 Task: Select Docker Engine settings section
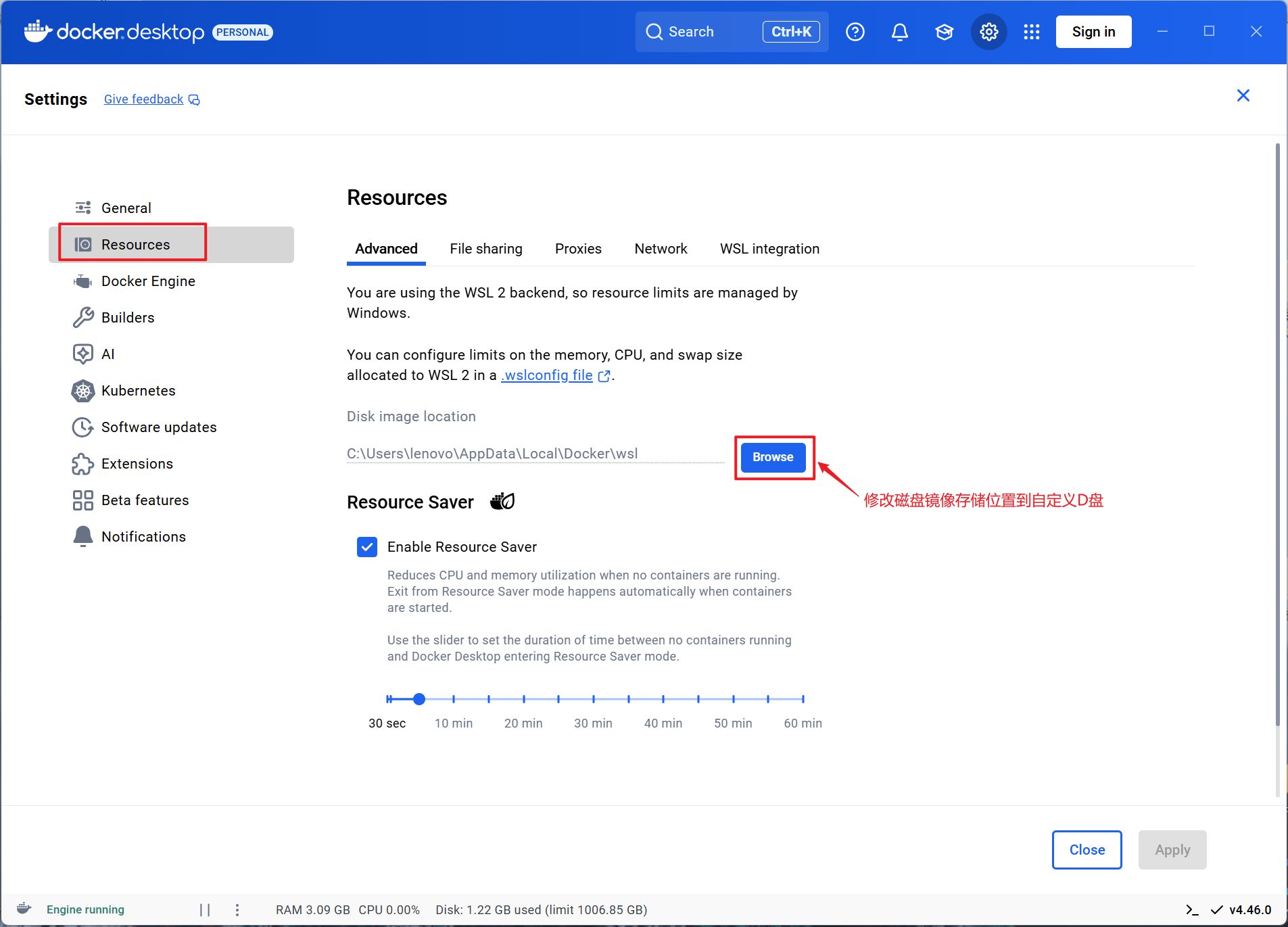[171, 281]
